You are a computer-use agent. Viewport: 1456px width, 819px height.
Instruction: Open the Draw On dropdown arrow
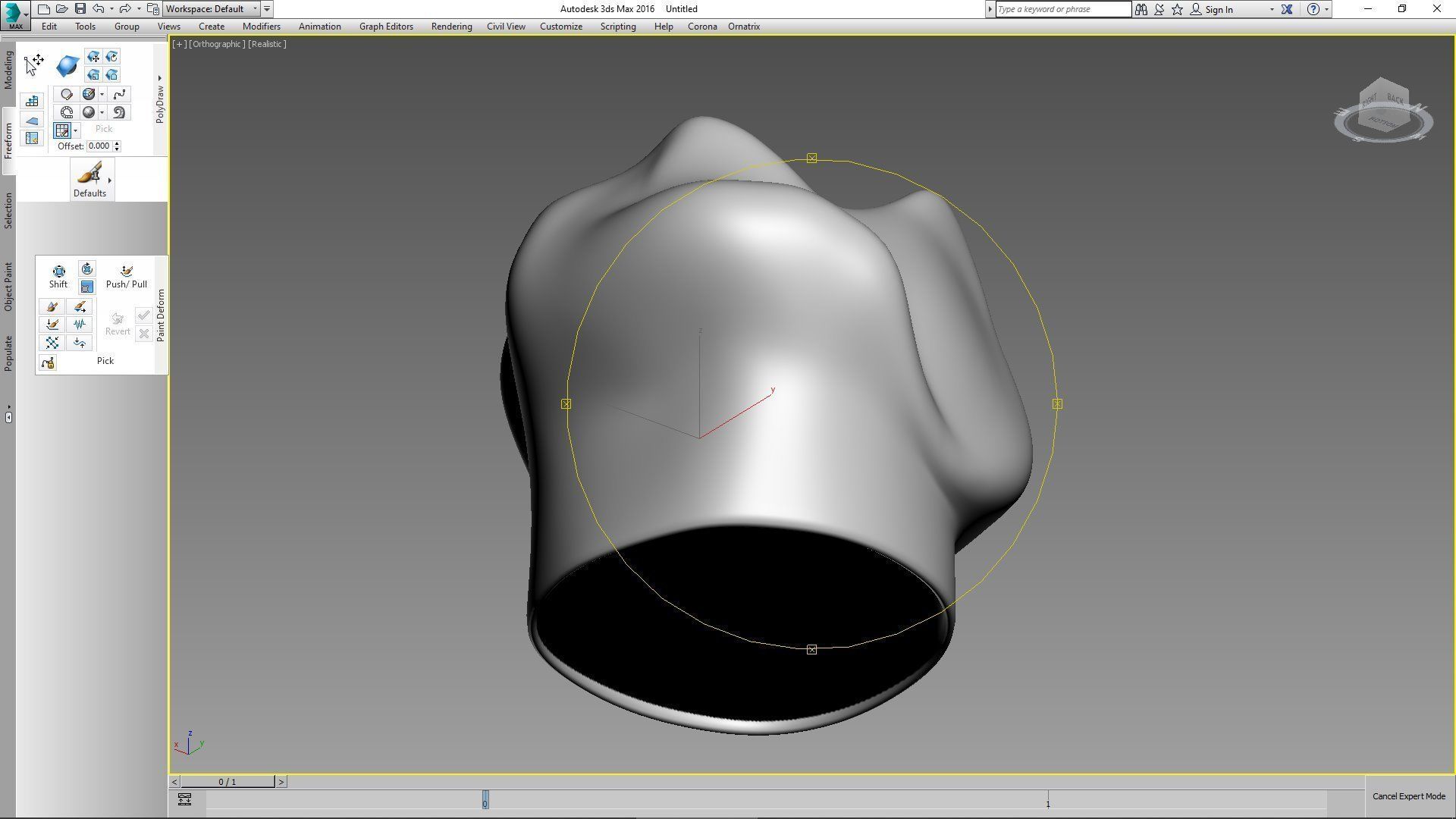pos(76,131)
